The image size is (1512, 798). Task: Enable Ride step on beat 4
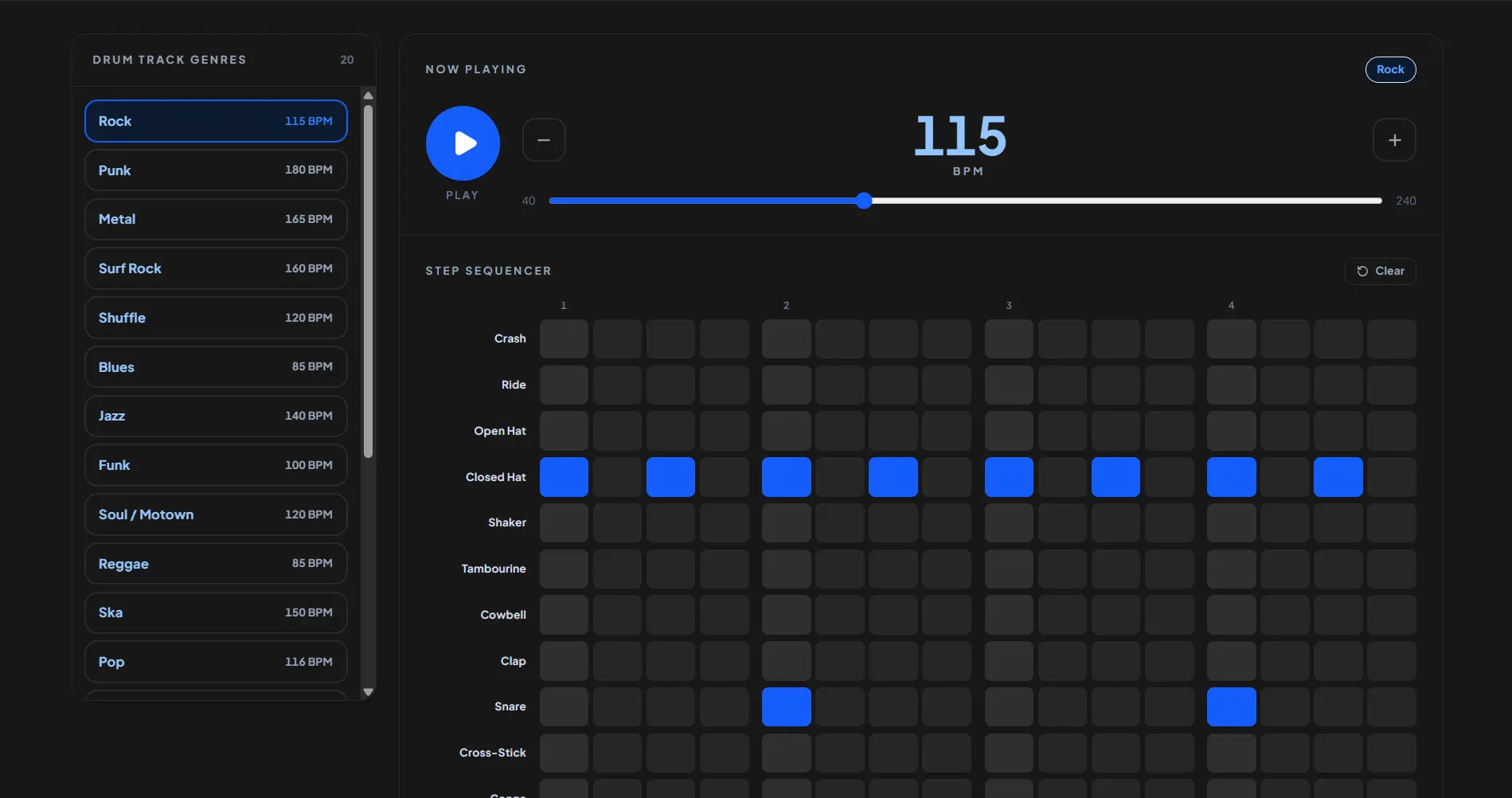pyautogui.click(x=1231, y=385)
